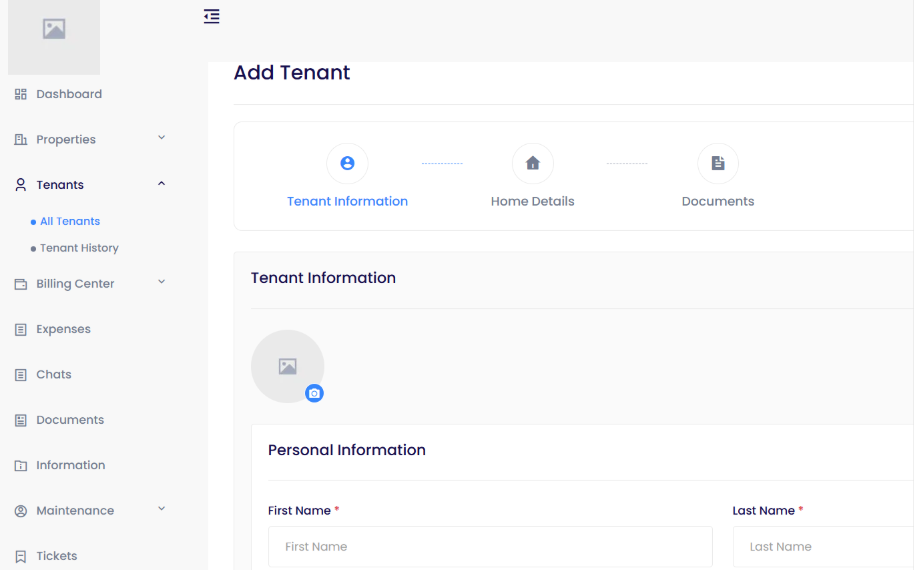Expand the Maintenance submenu chevron

tap(161, 510)
